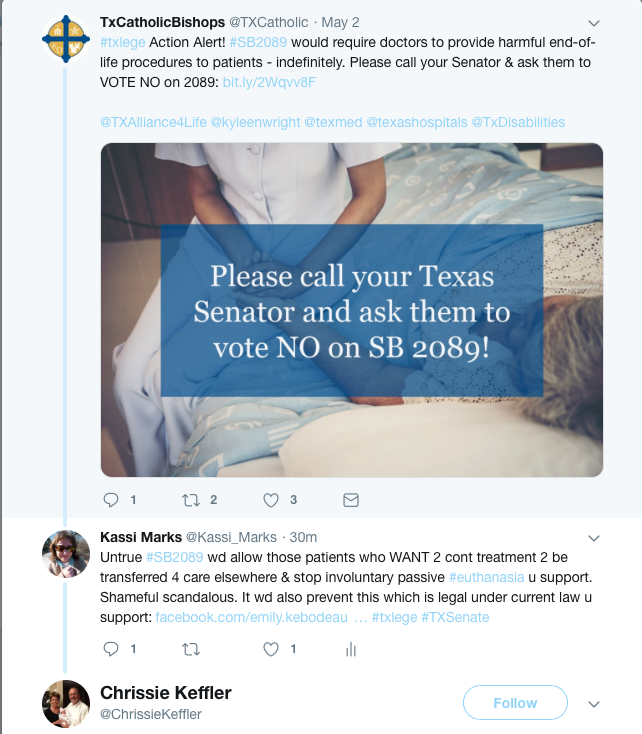View Kassi Marks' profile picture
Viewport: 642px width, 734px height.
click(x=66, y=553)
